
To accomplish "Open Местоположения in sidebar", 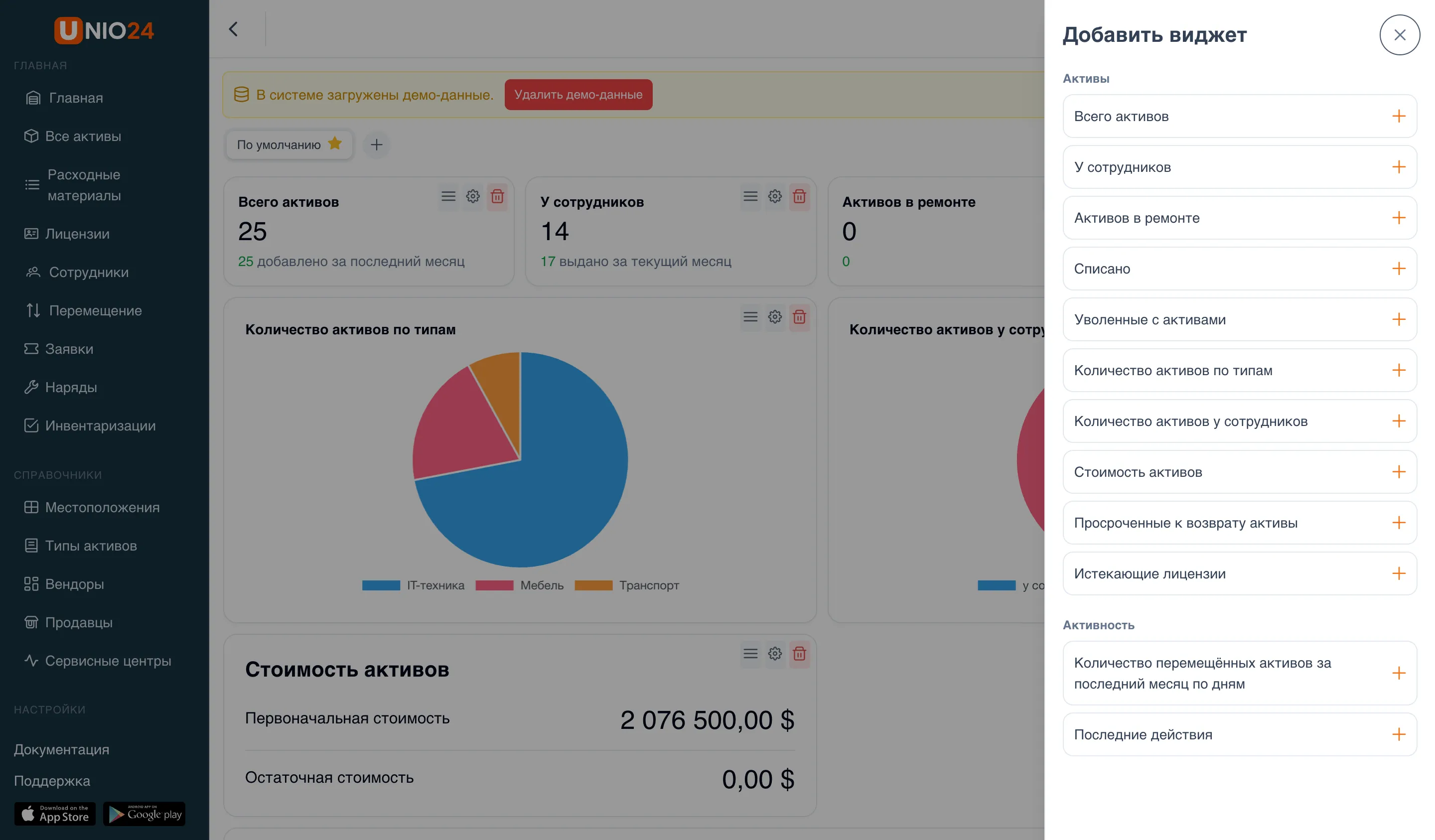I will click(x=92, y=507).
